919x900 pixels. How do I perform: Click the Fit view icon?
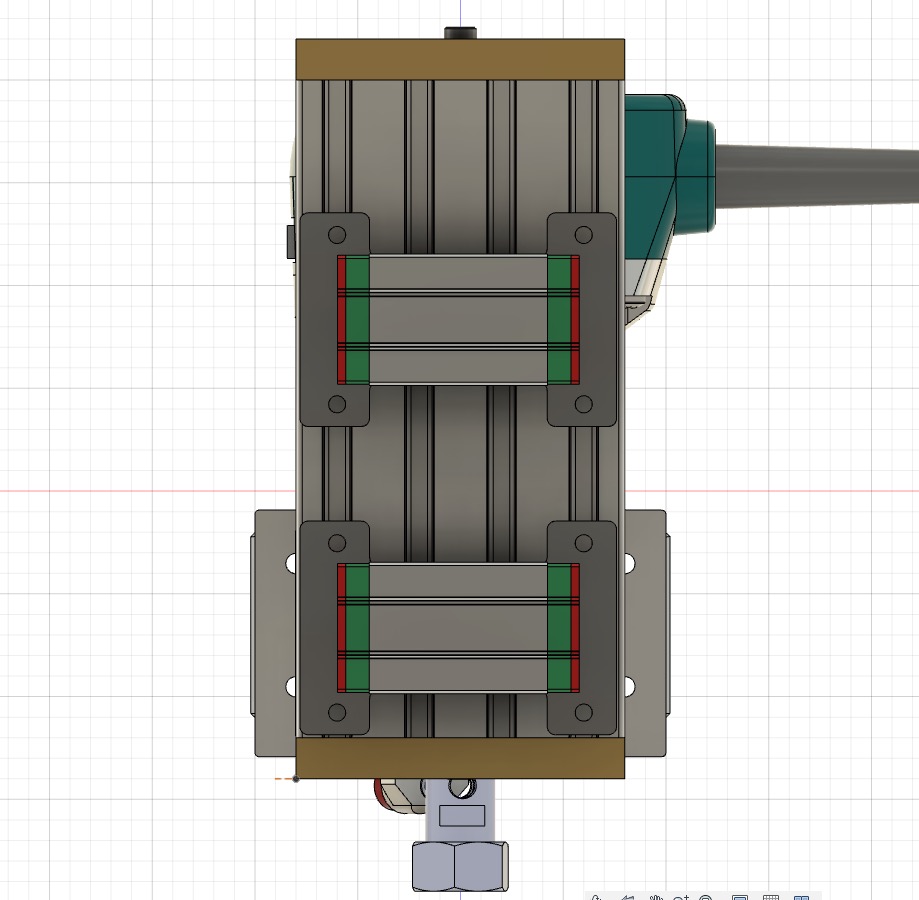[x=704, y=895]
